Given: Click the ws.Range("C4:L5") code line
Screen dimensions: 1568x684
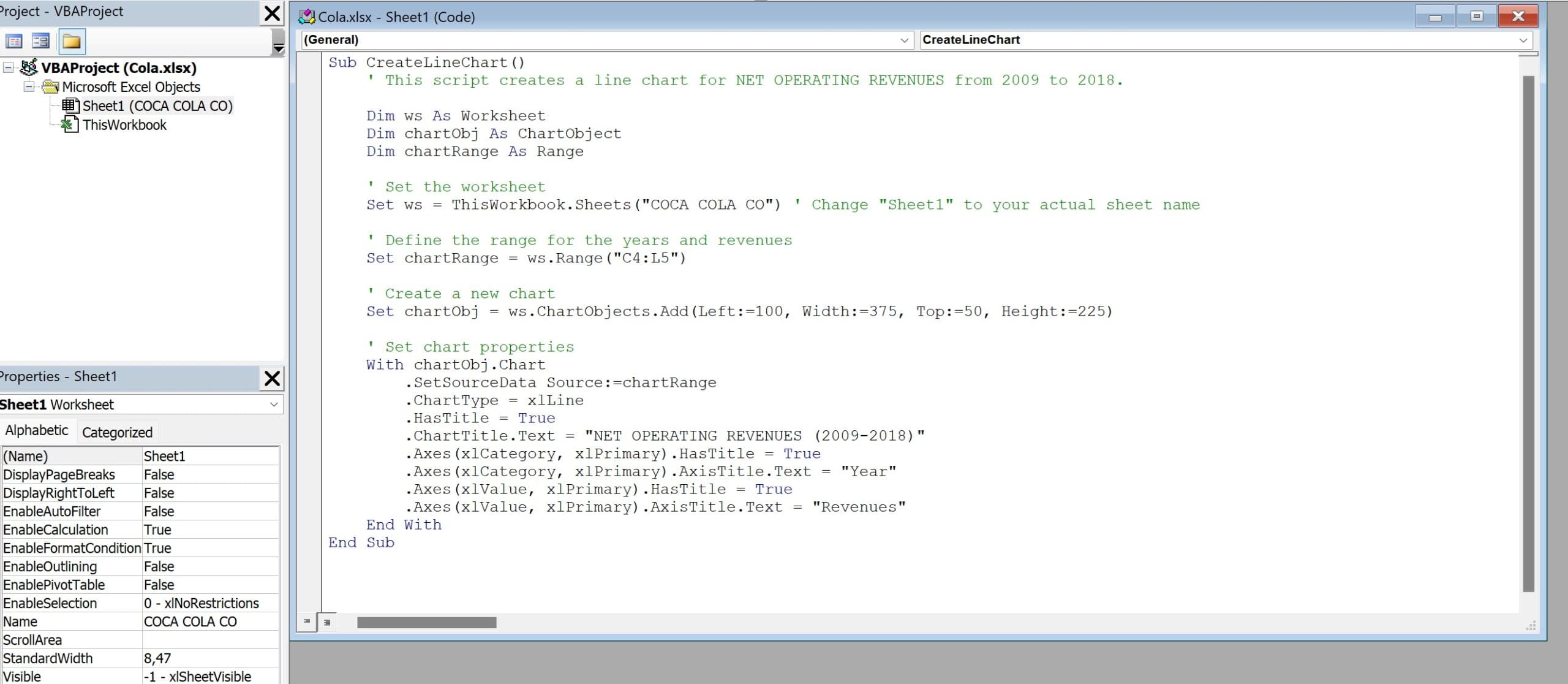Looking at the screenshot, I should 526,258.
